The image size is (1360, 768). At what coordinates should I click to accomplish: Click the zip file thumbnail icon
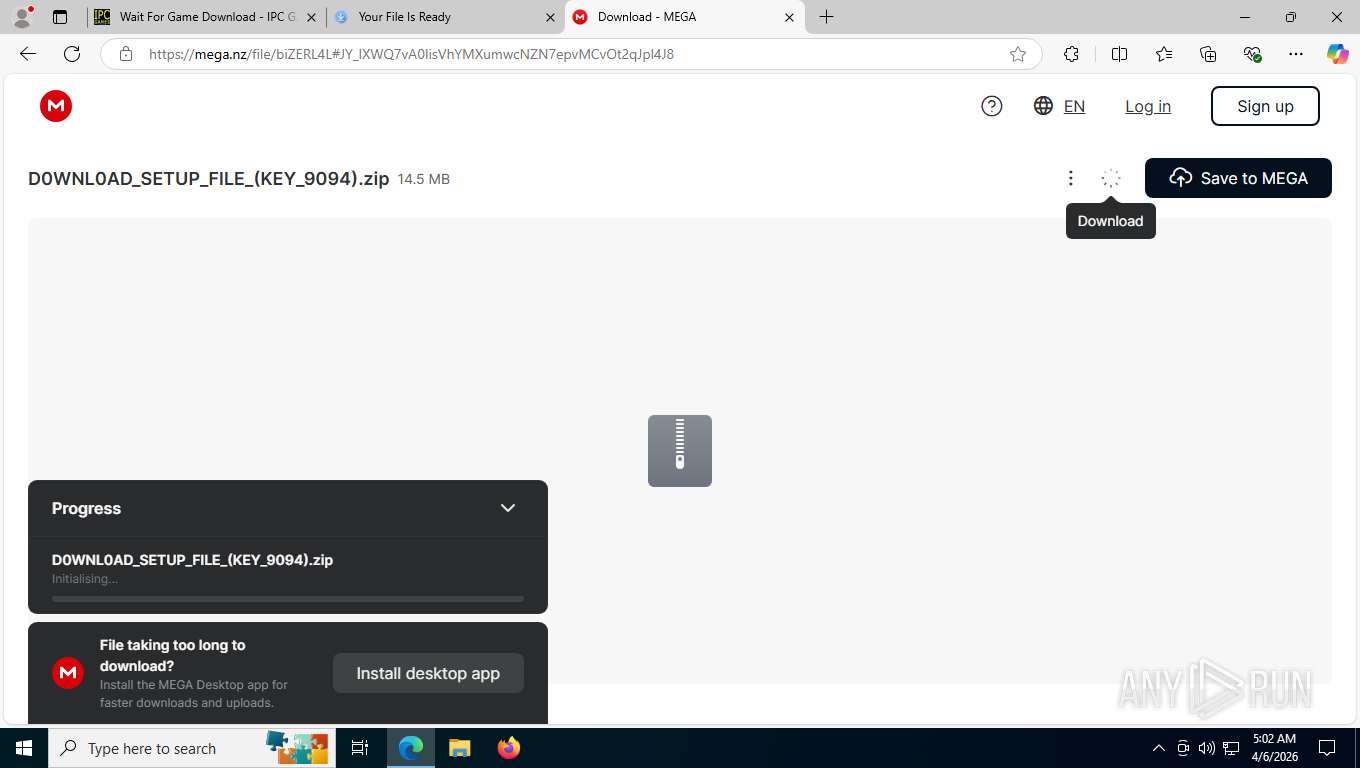(680, 451)
